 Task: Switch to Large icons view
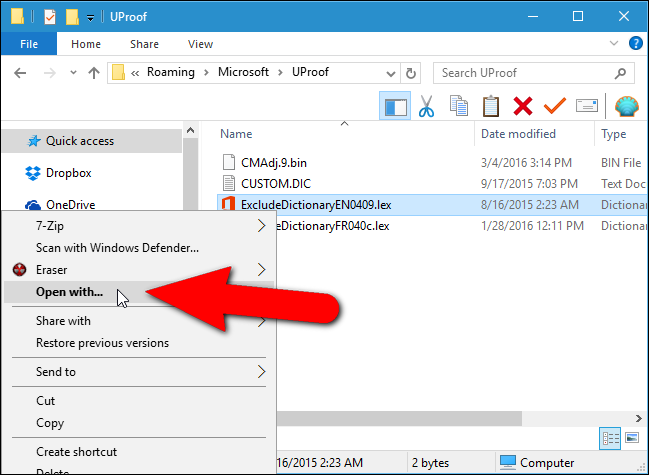coord(632,438)
